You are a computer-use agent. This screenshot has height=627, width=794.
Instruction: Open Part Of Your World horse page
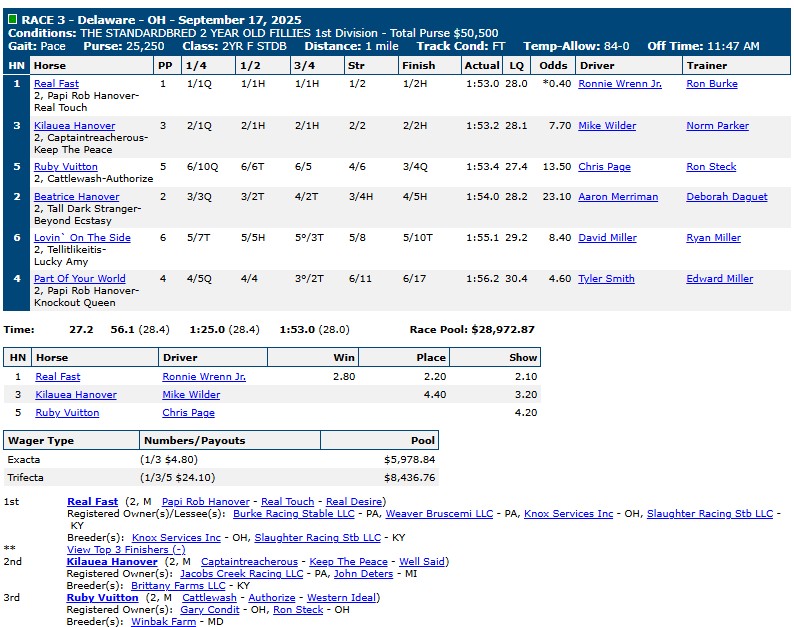coord(79,279)
